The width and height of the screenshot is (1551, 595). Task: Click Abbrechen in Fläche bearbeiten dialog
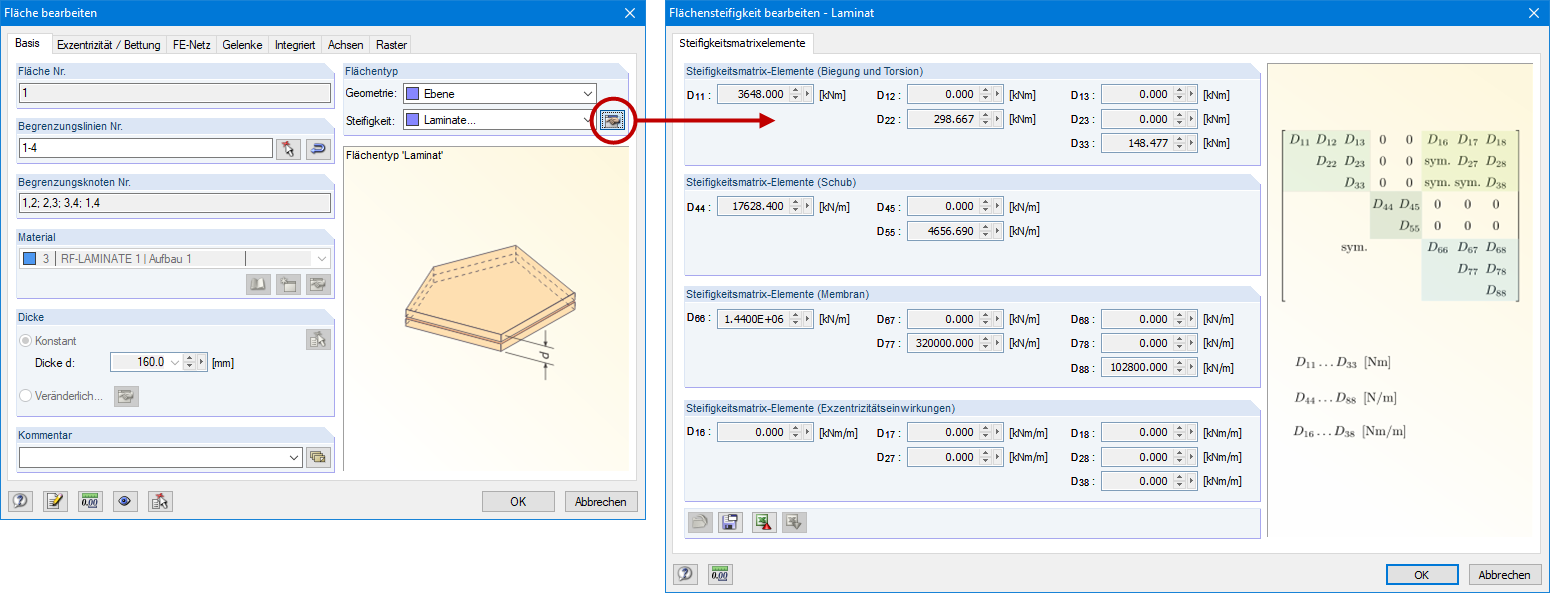point(601,502)
